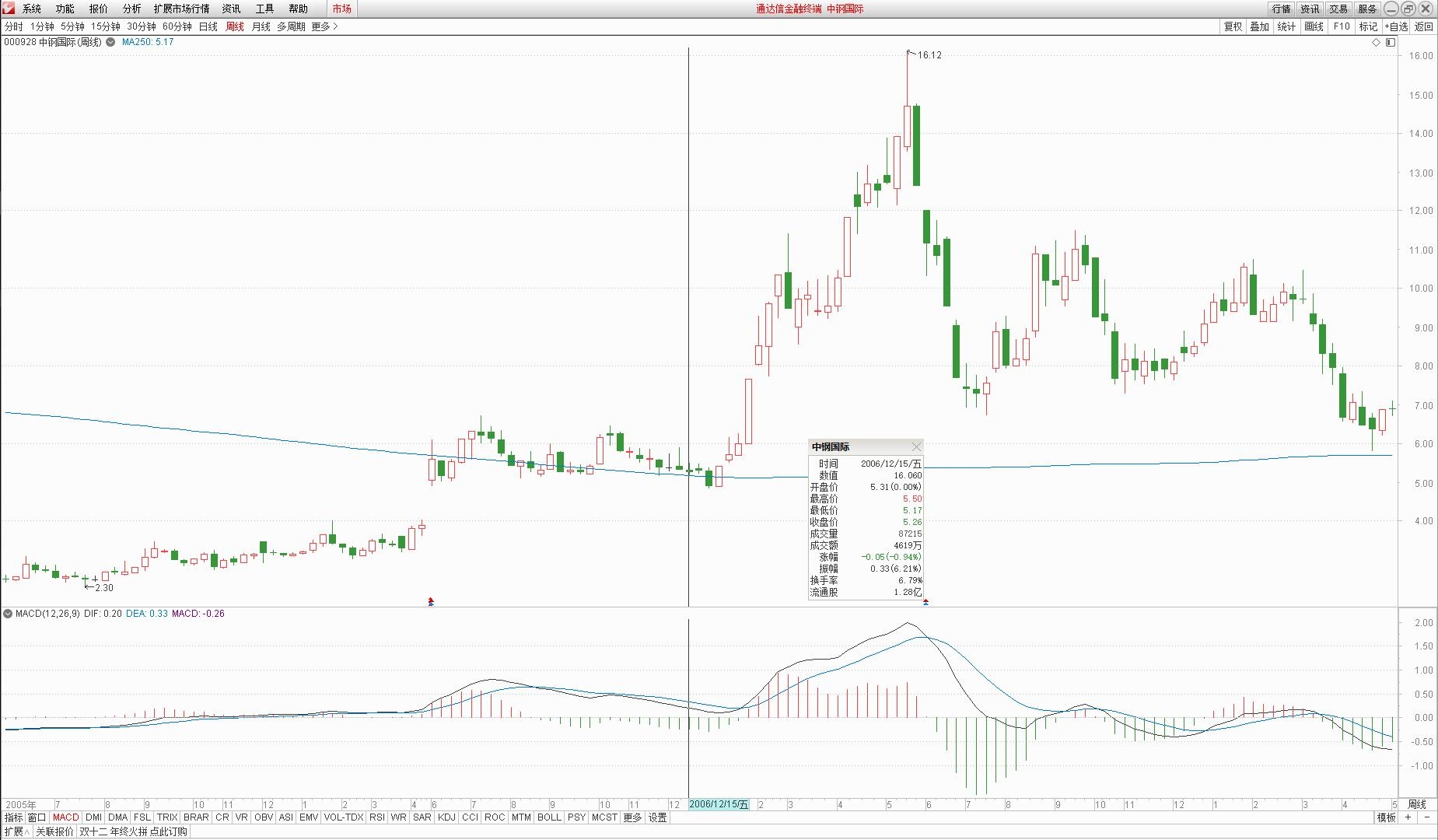Select the KDJ indicator tab
The height and width of the screenshot is (840, 1438).
click(x=446, y=817)
